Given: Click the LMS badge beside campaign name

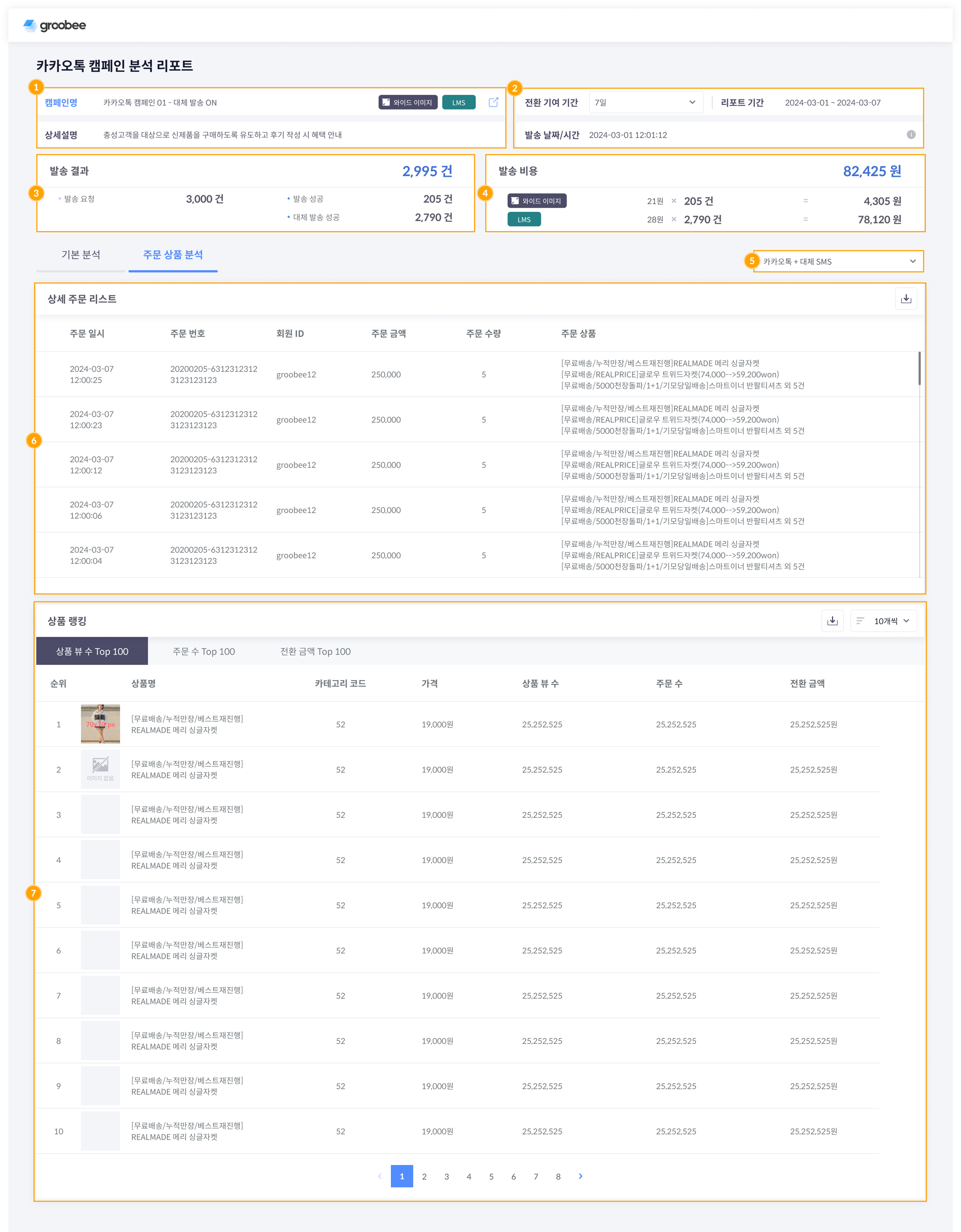Looking at the screenshot, I should 459,102.
